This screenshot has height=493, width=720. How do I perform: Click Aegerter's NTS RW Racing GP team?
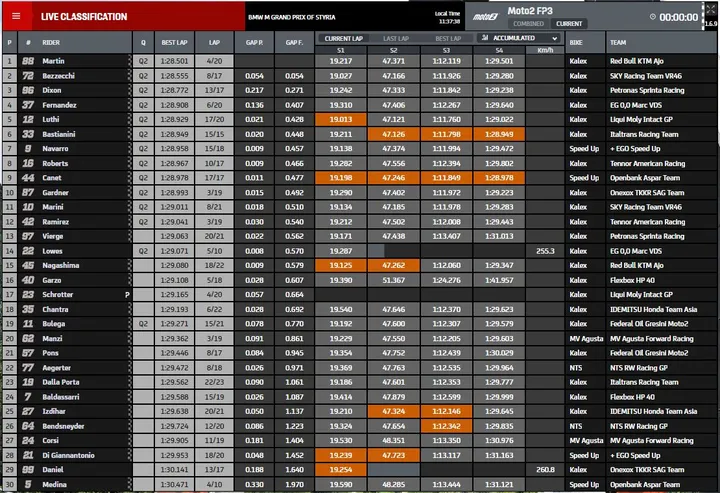[639, 368]
